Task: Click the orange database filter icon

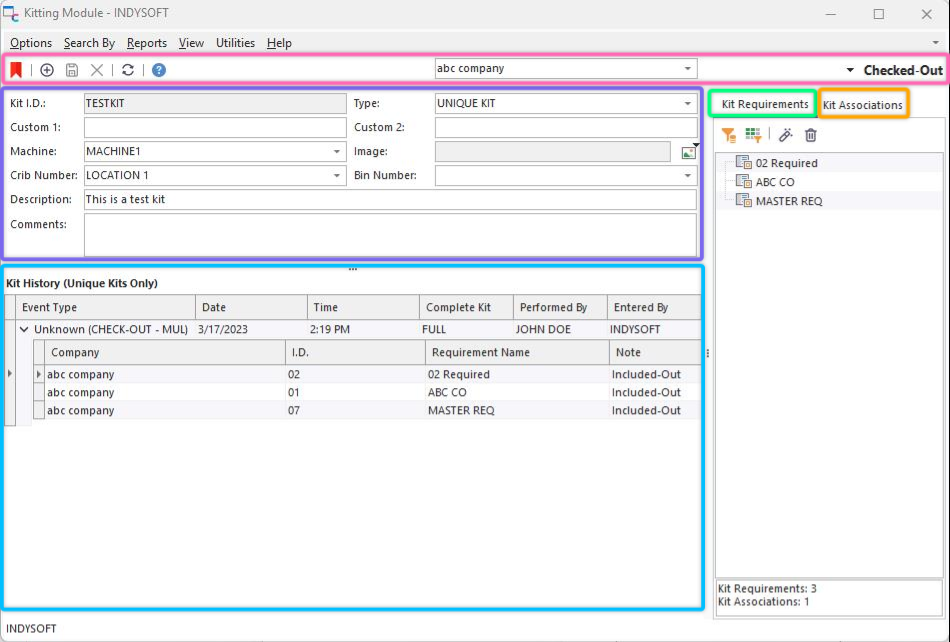Action: coord(729,135)
